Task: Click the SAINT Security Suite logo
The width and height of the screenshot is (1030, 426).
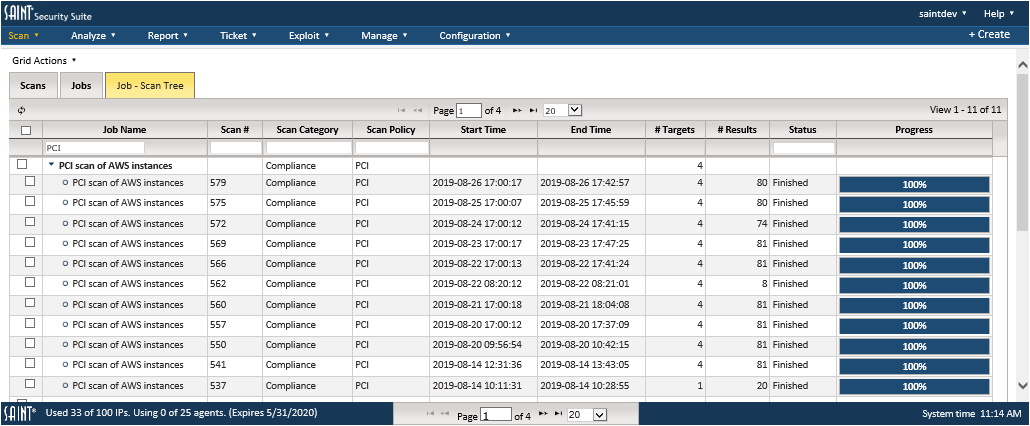Action: (48, 14)
